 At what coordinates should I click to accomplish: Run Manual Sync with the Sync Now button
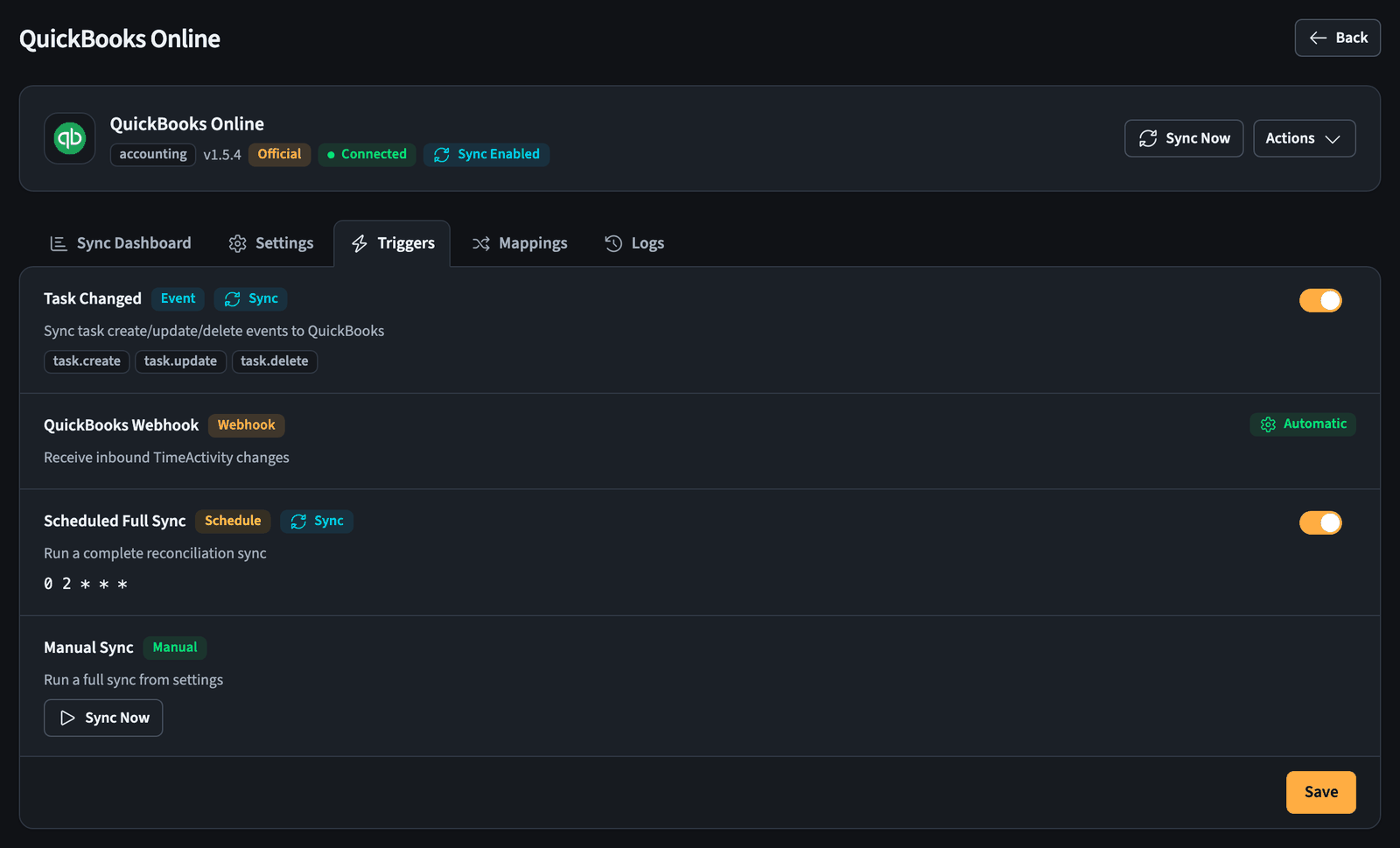click(x=103, y=718)
